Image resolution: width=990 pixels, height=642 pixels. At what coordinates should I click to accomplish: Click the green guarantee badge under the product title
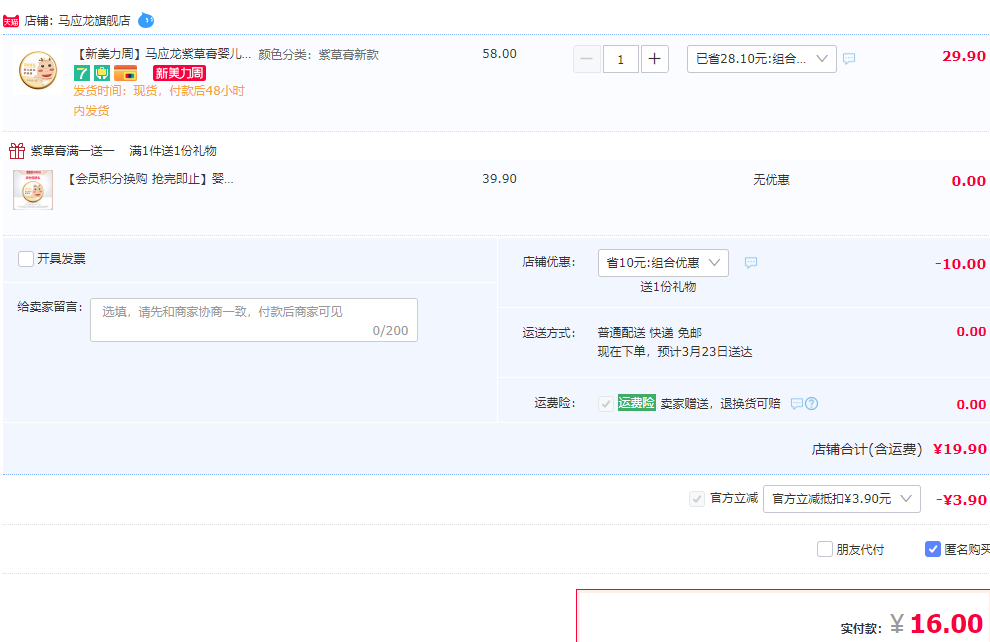102,73
